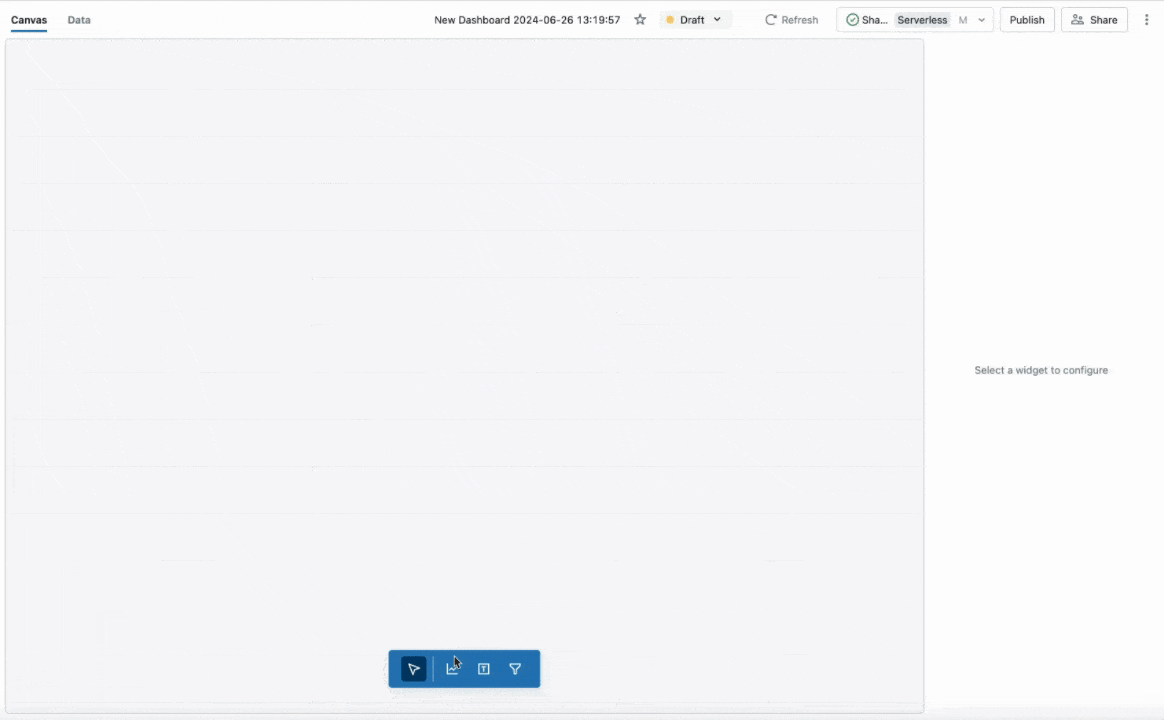Open the kebab more-options menu
The image size is (1164, 720).
point(1146,20)
